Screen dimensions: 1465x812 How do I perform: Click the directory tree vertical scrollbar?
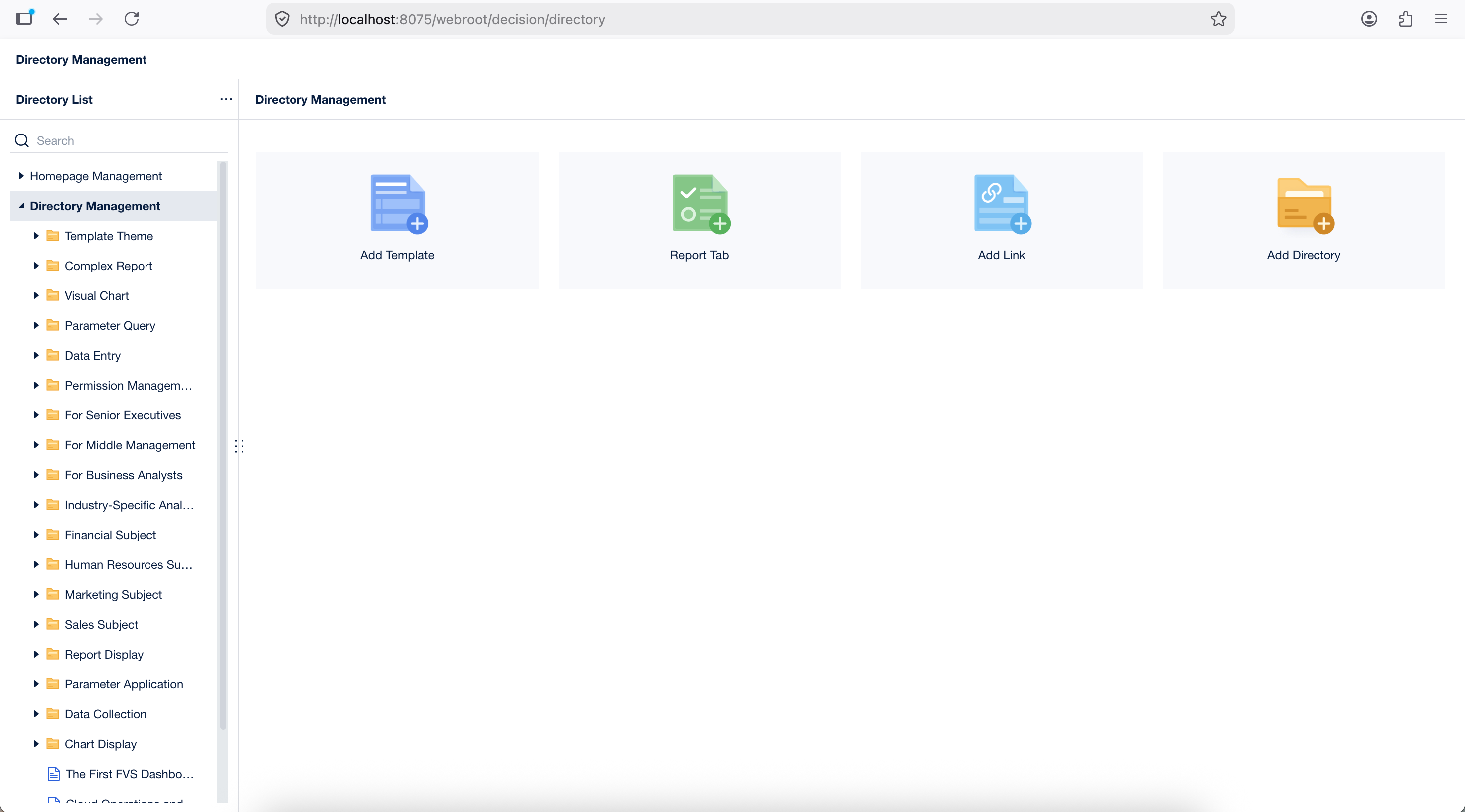223,445
